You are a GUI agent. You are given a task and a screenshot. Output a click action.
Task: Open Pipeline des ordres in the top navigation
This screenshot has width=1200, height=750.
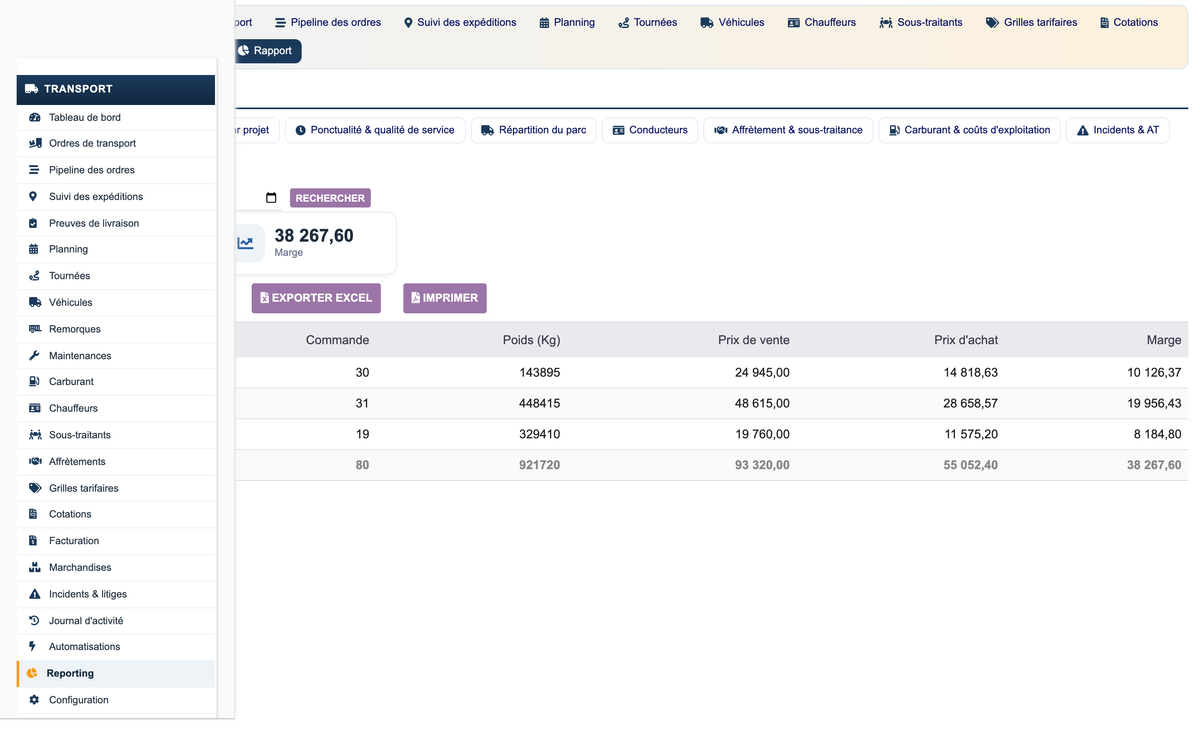pyautogui.click(x=328, y=22)
